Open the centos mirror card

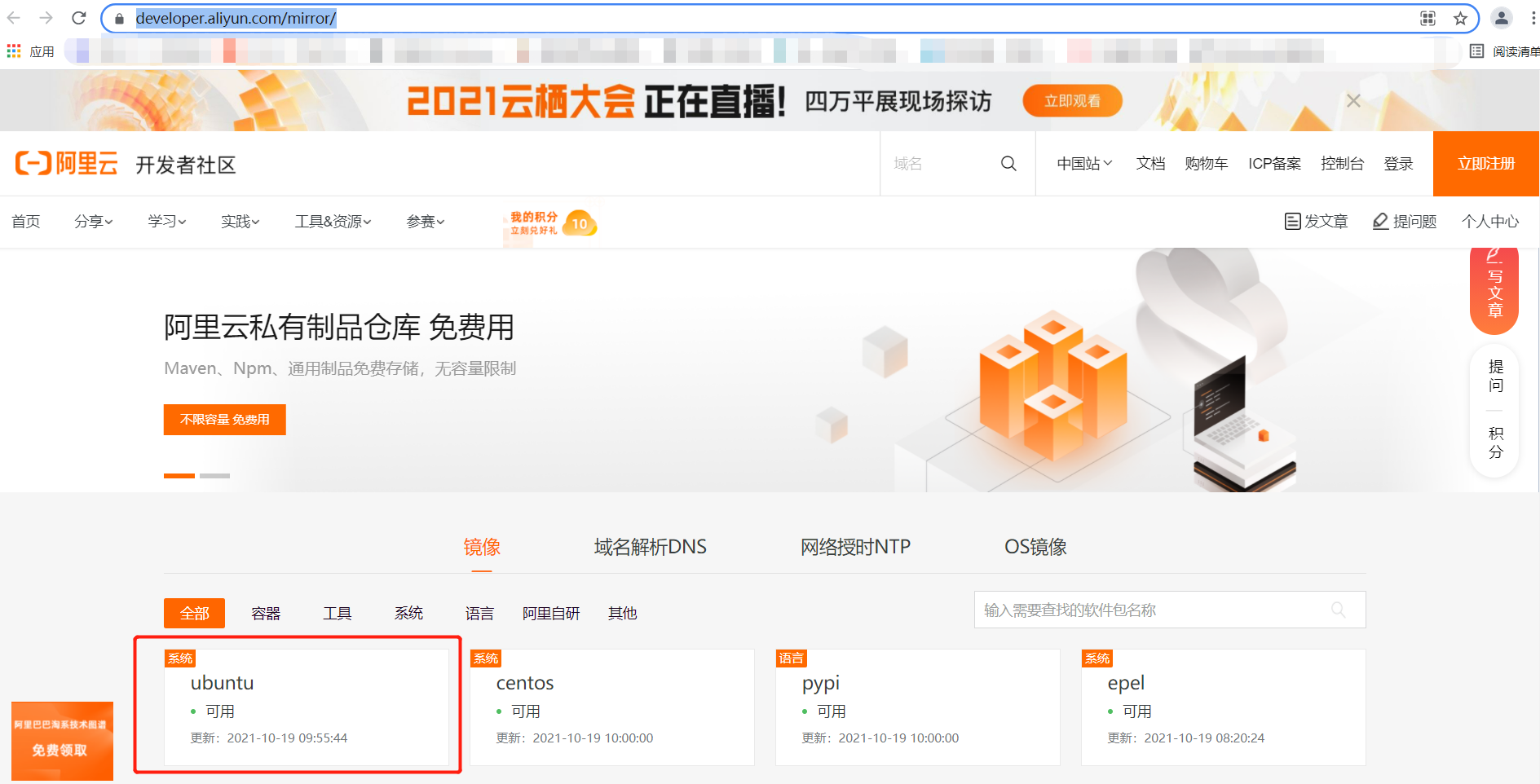coord(612,707)
